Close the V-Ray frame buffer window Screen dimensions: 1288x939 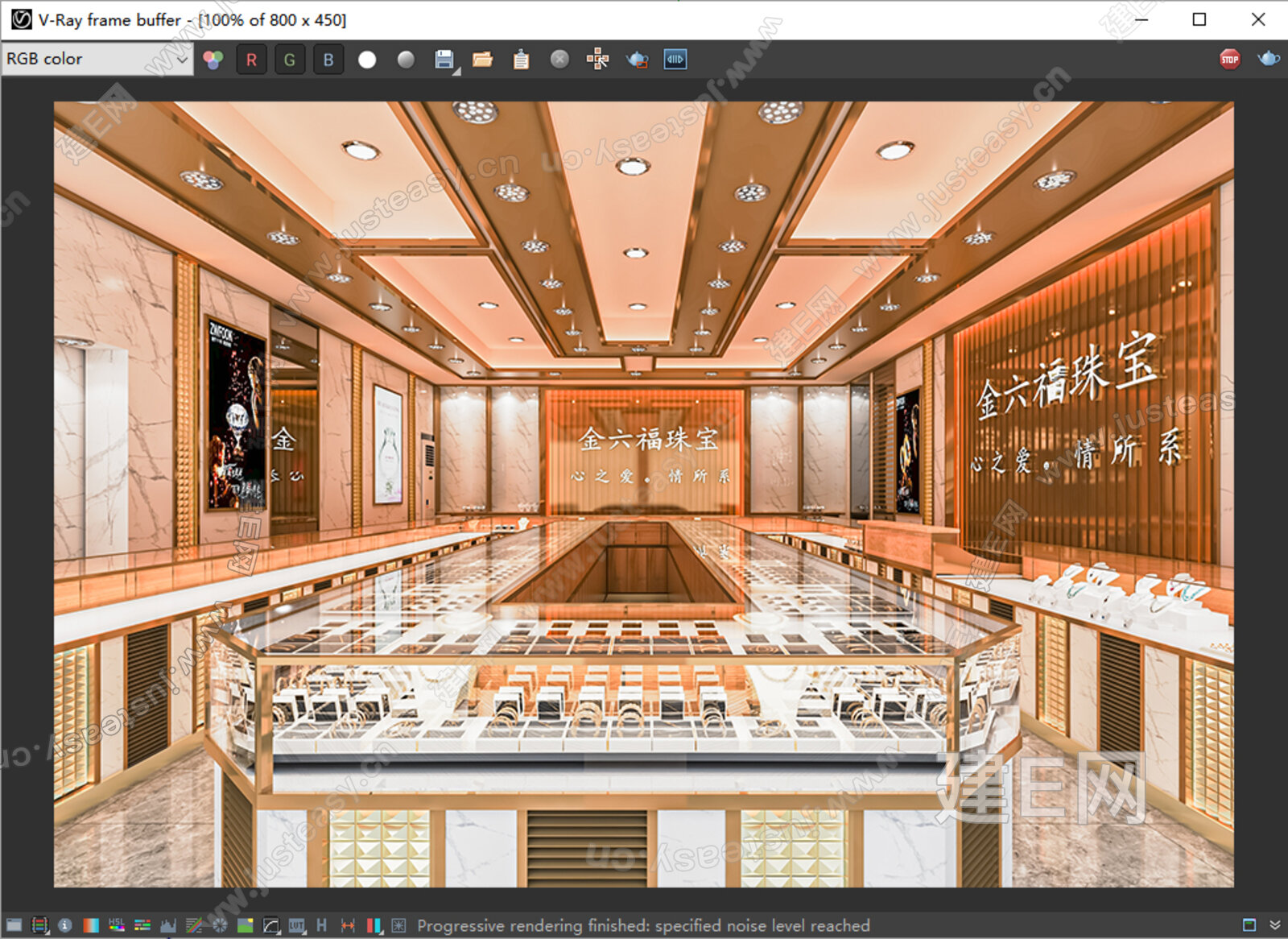1258,19
